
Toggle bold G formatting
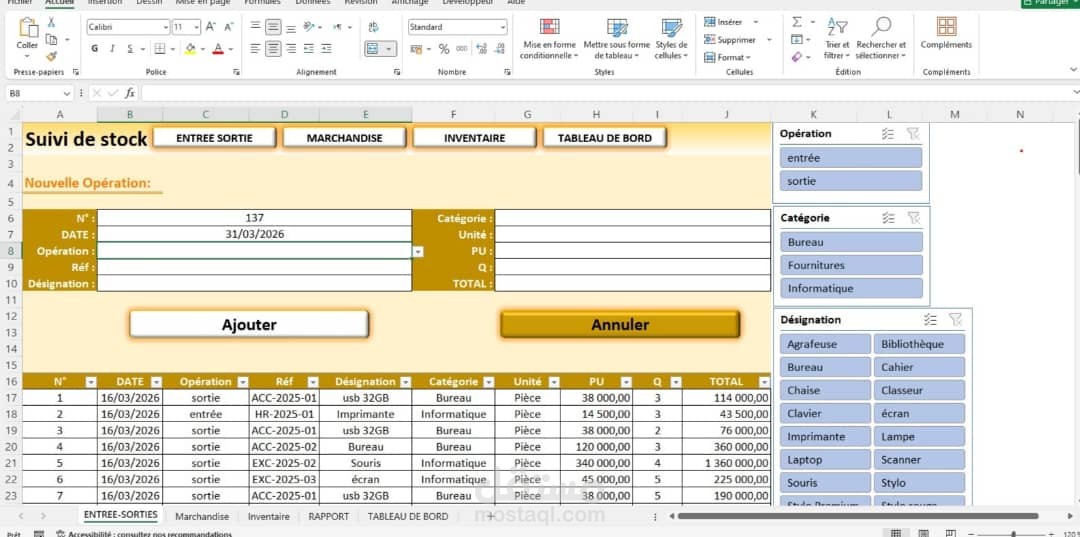click(94, 49)
